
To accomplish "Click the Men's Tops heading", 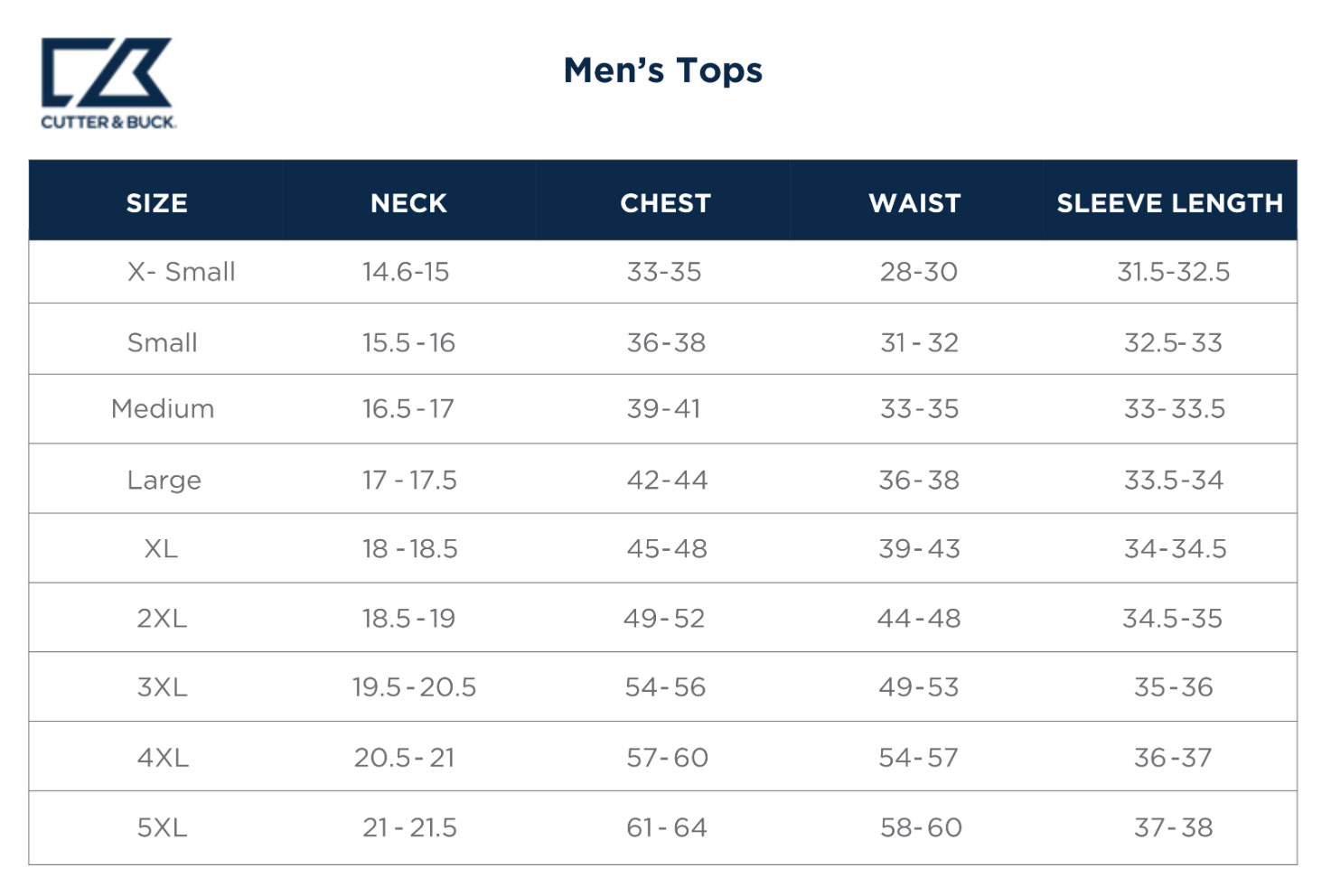I will click(662, 70).
